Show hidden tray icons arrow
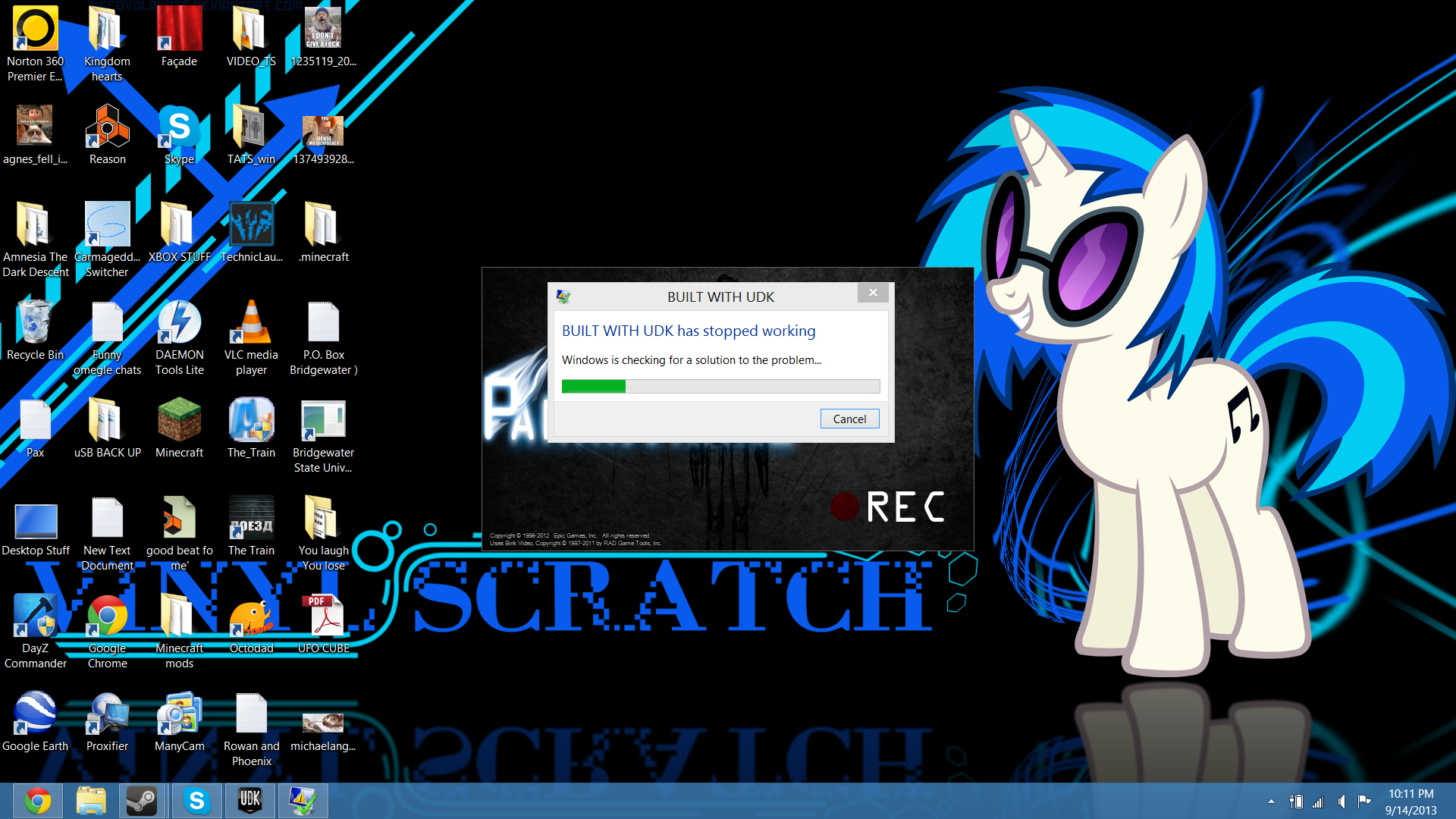Image resolution: width=1456 pixels, height=819 pixels. pos(1271,802)
